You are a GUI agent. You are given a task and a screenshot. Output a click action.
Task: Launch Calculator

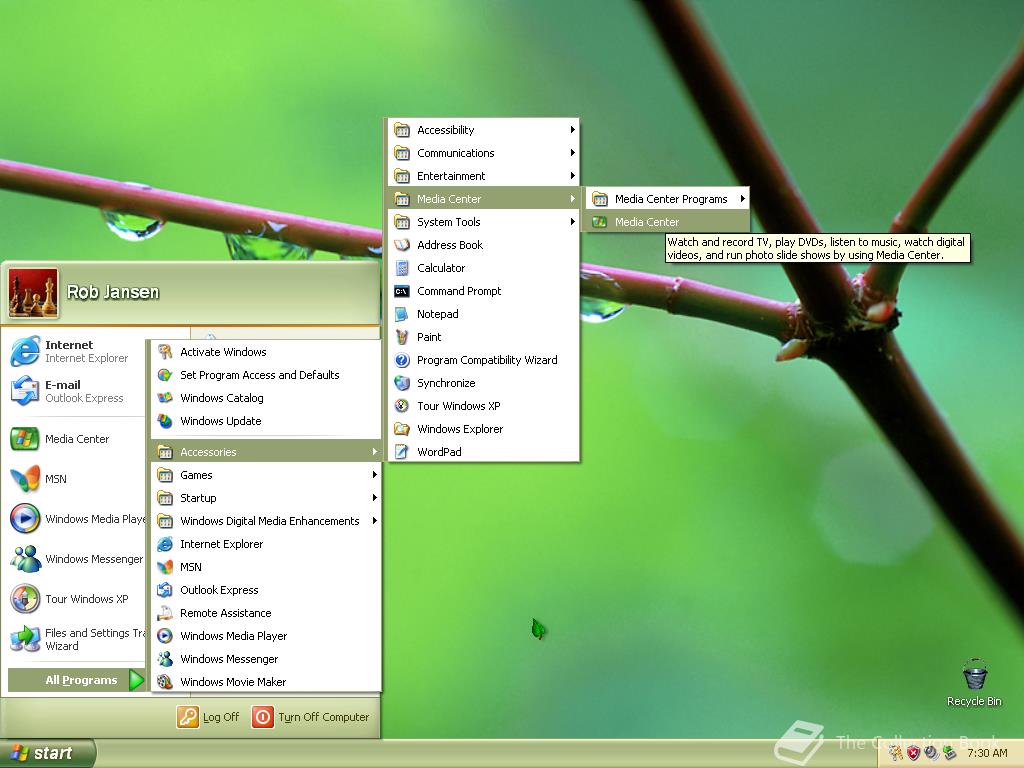click(x=483, y=268)
